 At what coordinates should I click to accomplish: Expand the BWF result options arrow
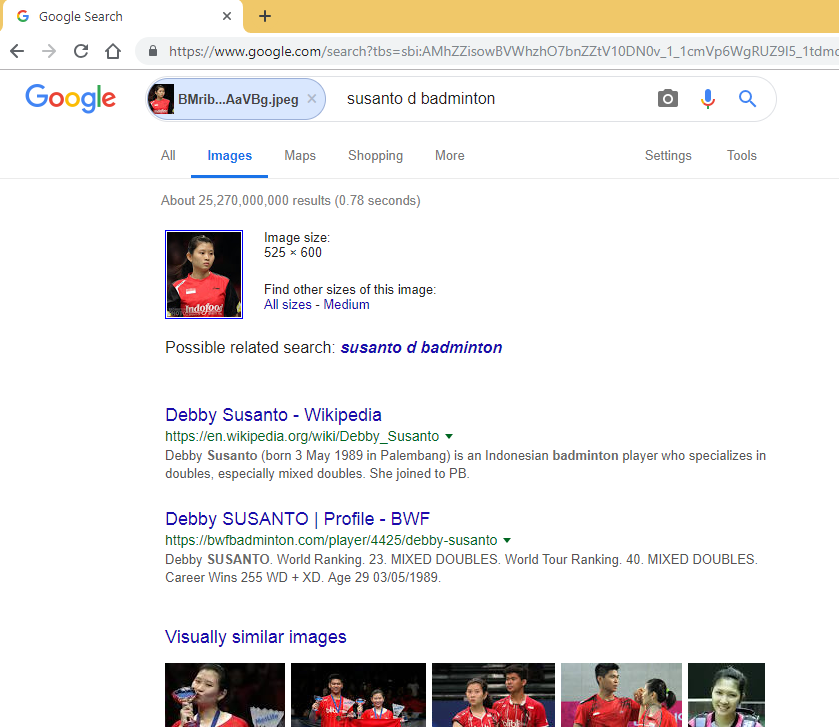[507, 539]
